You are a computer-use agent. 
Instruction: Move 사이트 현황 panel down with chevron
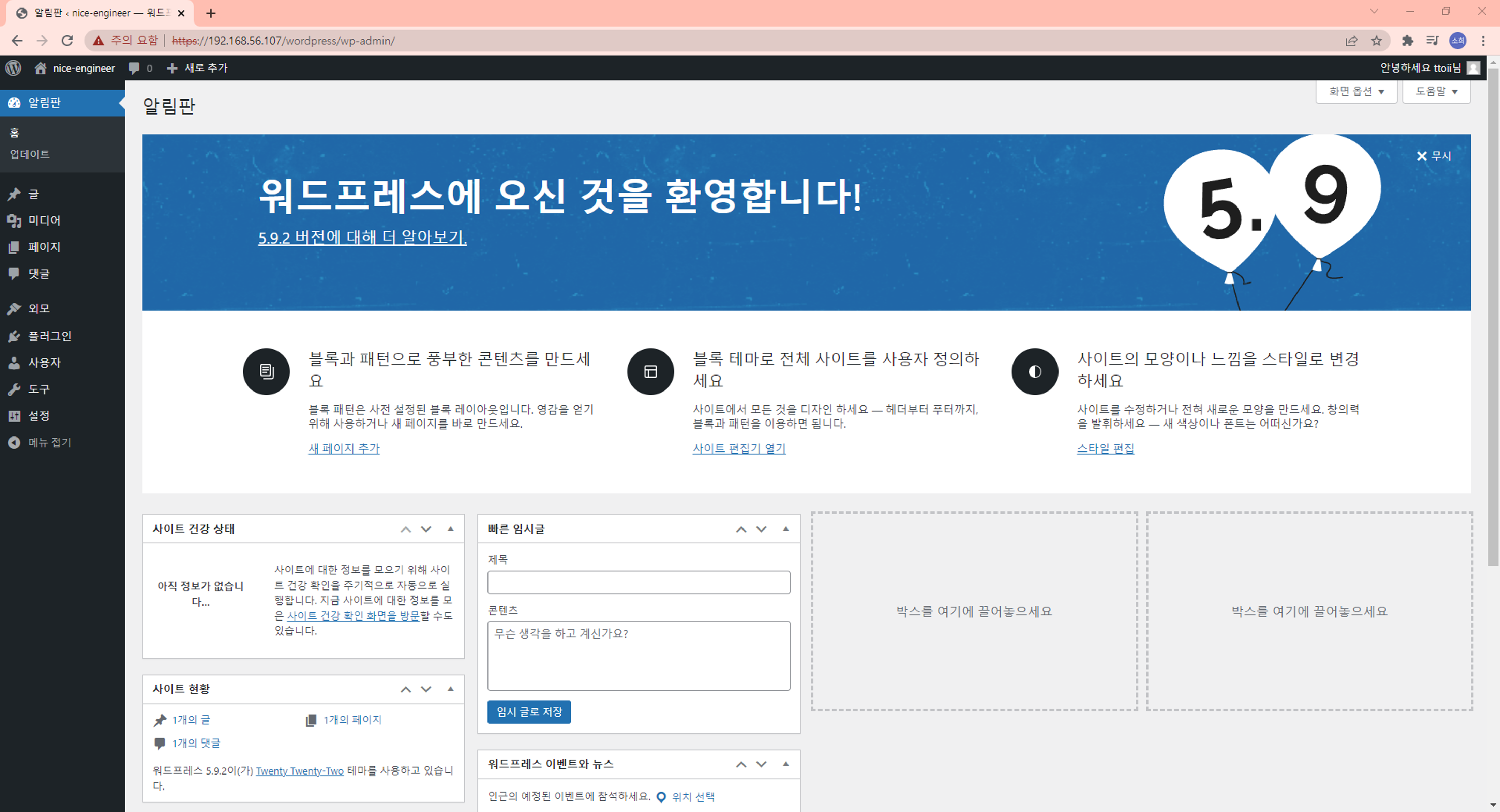[426, 689]
